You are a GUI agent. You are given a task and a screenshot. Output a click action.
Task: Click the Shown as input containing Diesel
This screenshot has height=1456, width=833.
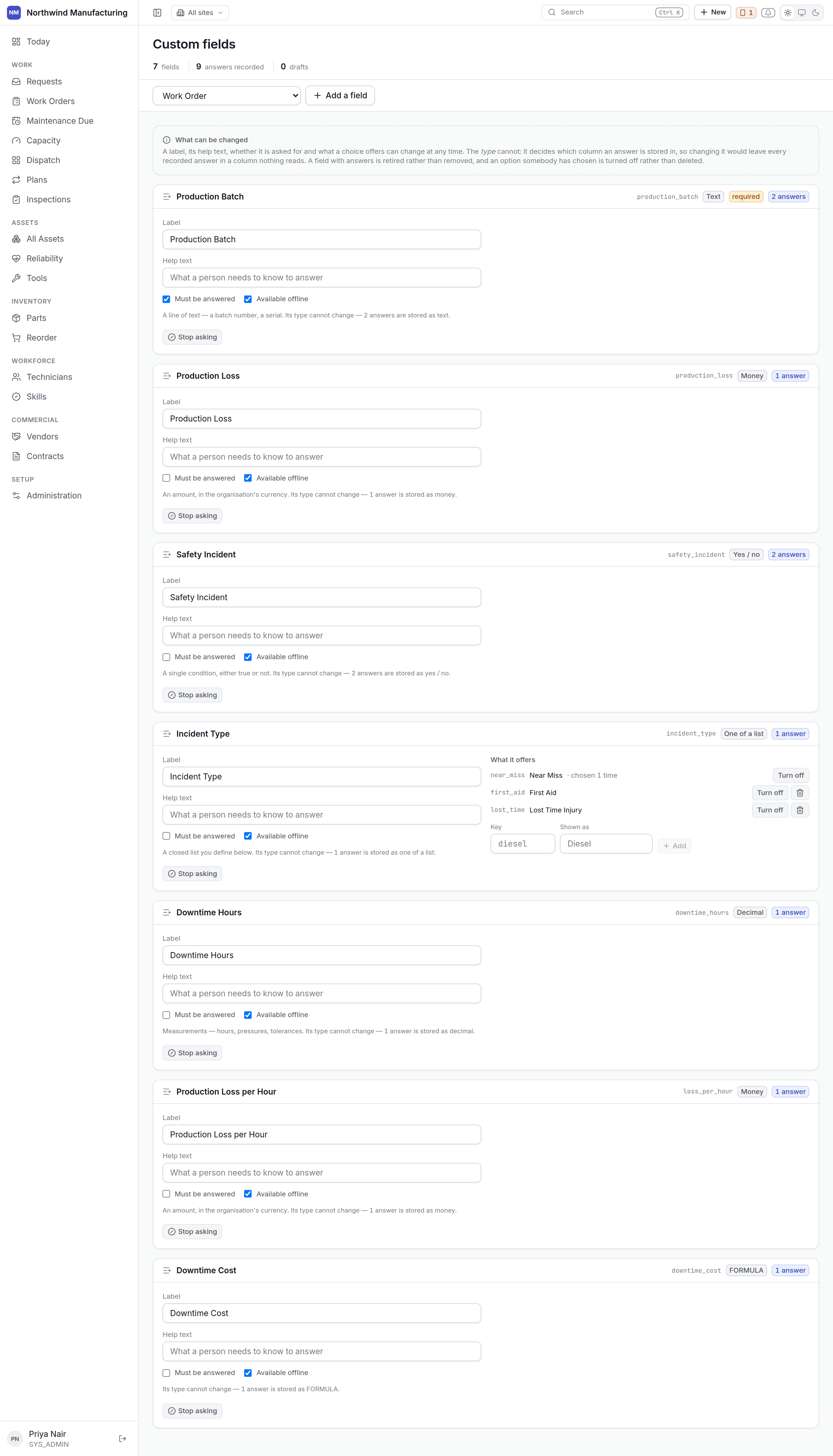[606, 844]
